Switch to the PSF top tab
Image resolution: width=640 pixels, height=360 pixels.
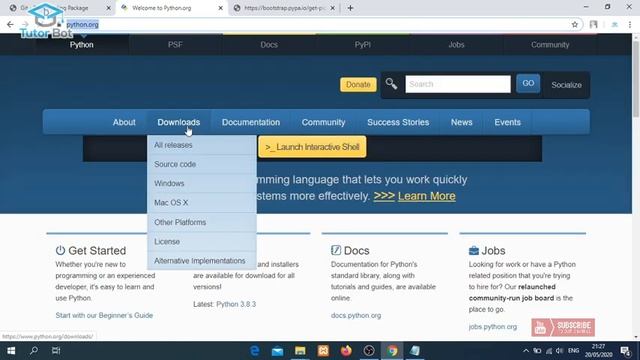175,45
